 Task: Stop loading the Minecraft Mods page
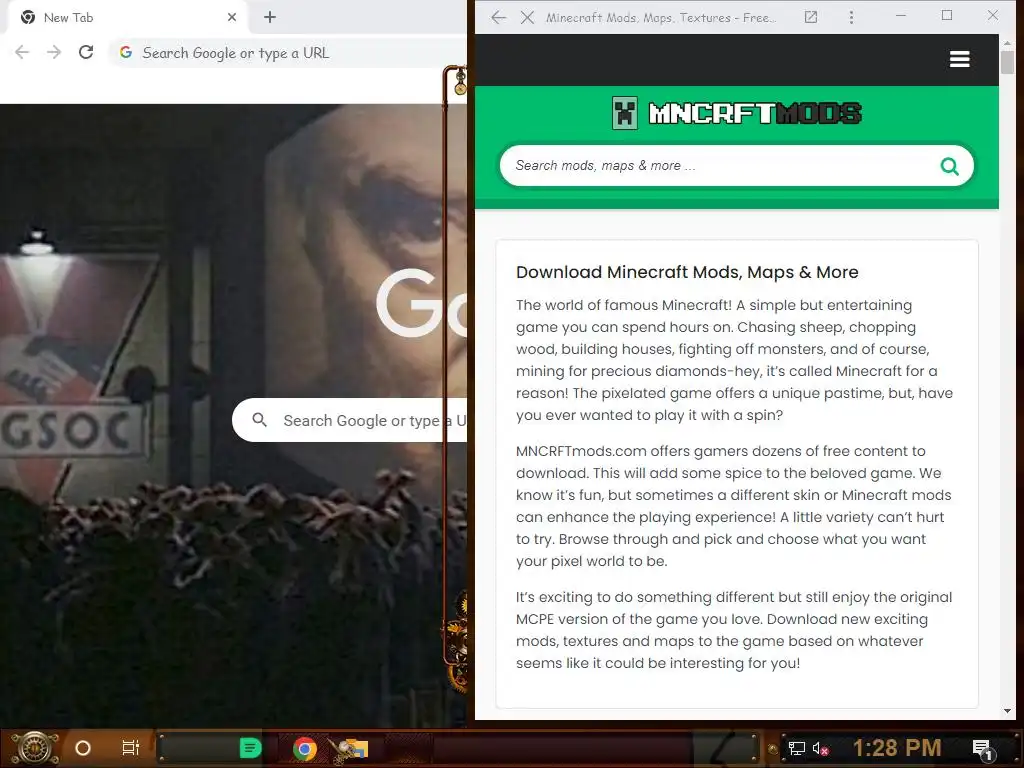click(x=528, y=18)
